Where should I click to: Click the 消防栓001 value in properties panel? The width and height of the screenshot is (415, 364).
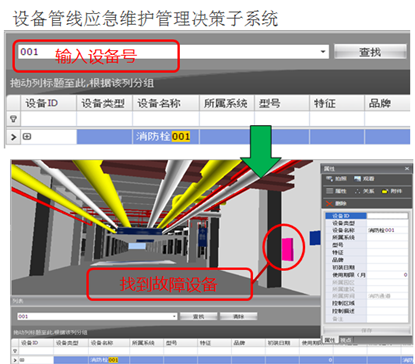pyautogui.click(x=381, y=230)
